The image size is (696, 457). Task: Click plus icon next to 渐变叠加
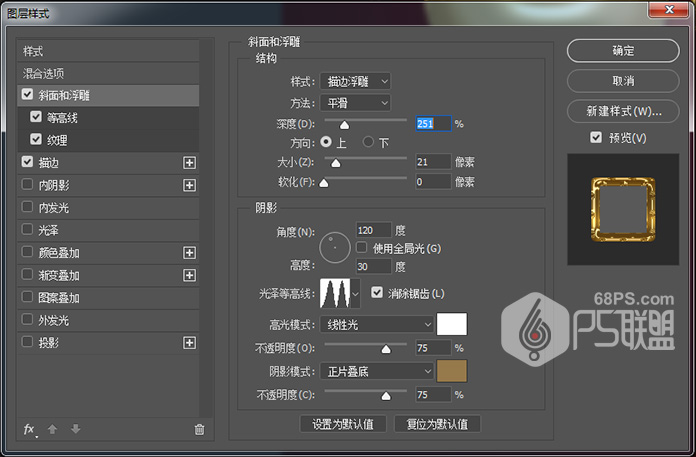tap(190, 275)
